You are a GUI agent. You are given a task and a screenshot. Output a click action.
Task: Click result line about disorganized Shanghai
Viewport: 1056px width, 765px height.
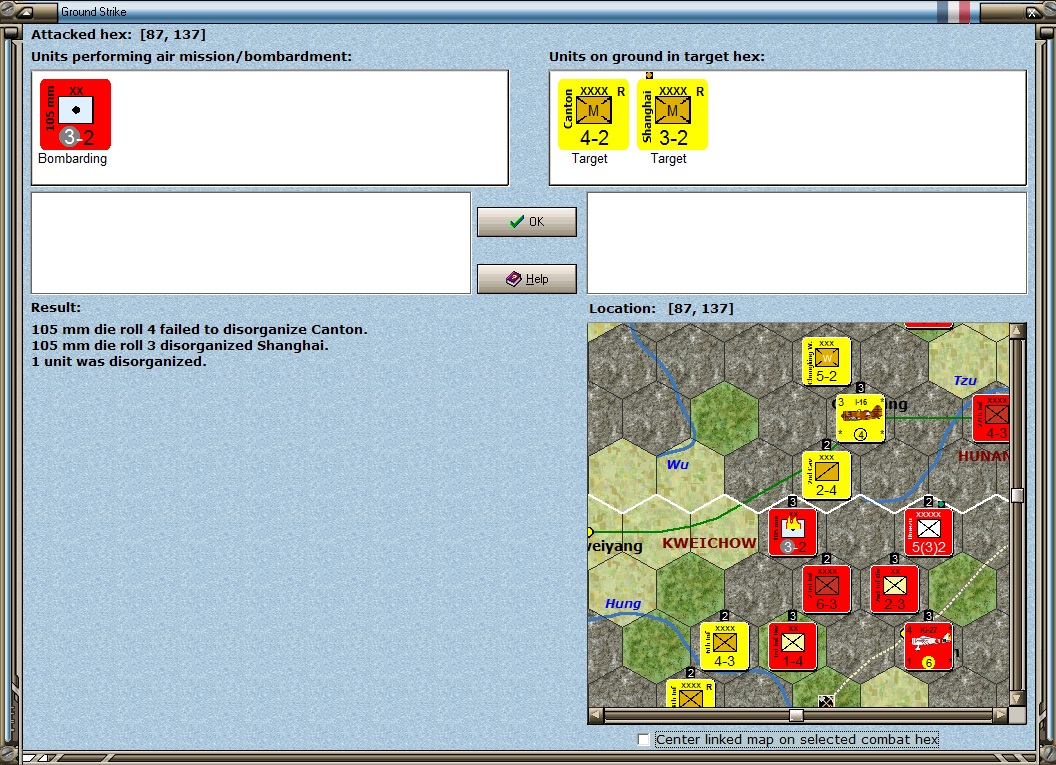pyautogui.click(x=180, y=345)
